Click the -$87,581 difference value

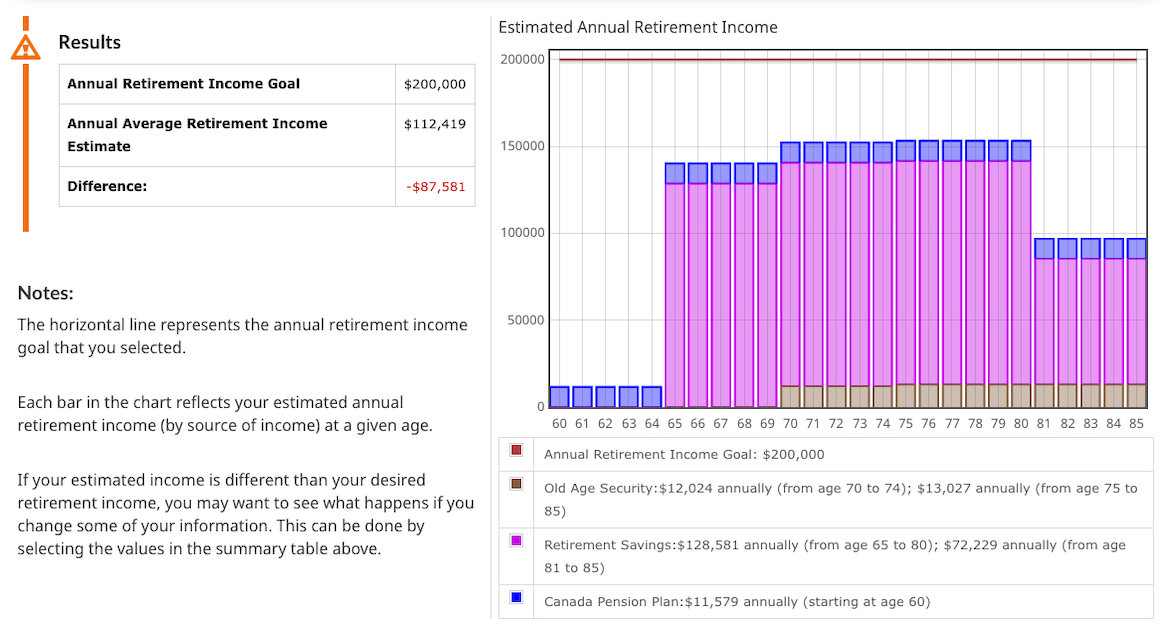[x=435, y=186]
